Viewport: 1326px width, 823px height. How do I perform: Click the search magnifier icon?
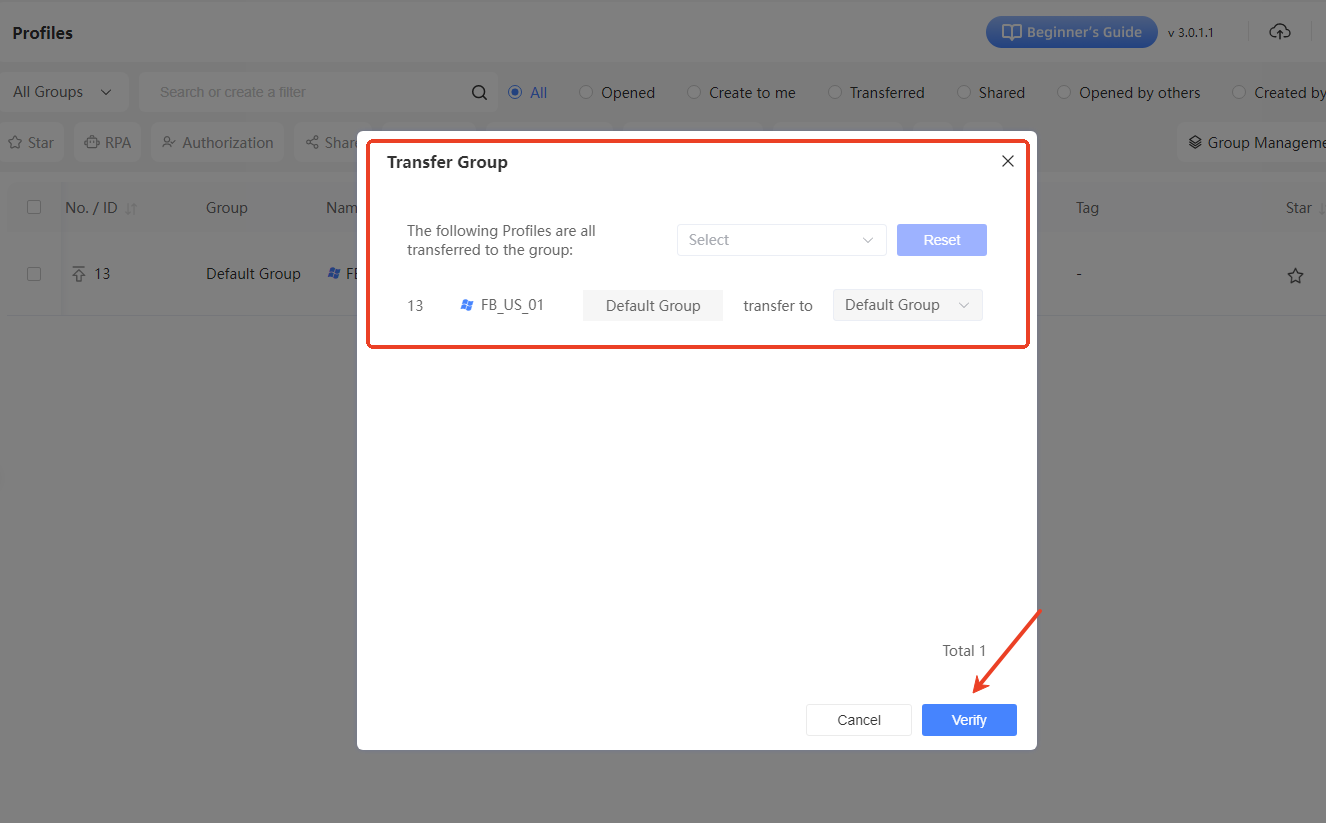point(479,92)
